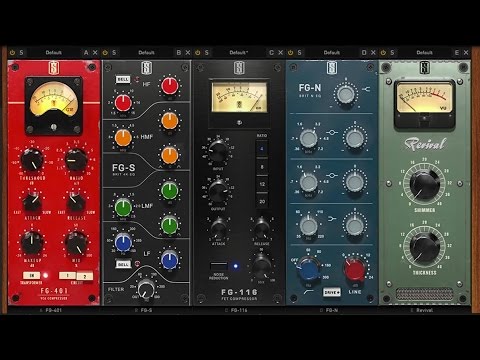The width and height of the screenshot is (480, 360).
Task: Open the FG-S Default preset menu
Action: pos(146,53)
